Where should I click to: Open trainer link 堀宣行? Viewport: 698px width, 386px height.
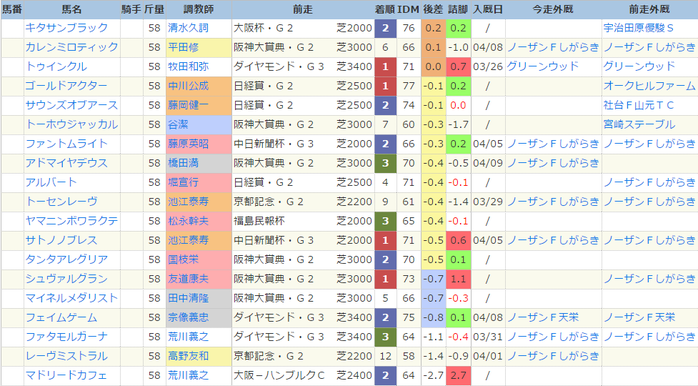pos(183,183)
